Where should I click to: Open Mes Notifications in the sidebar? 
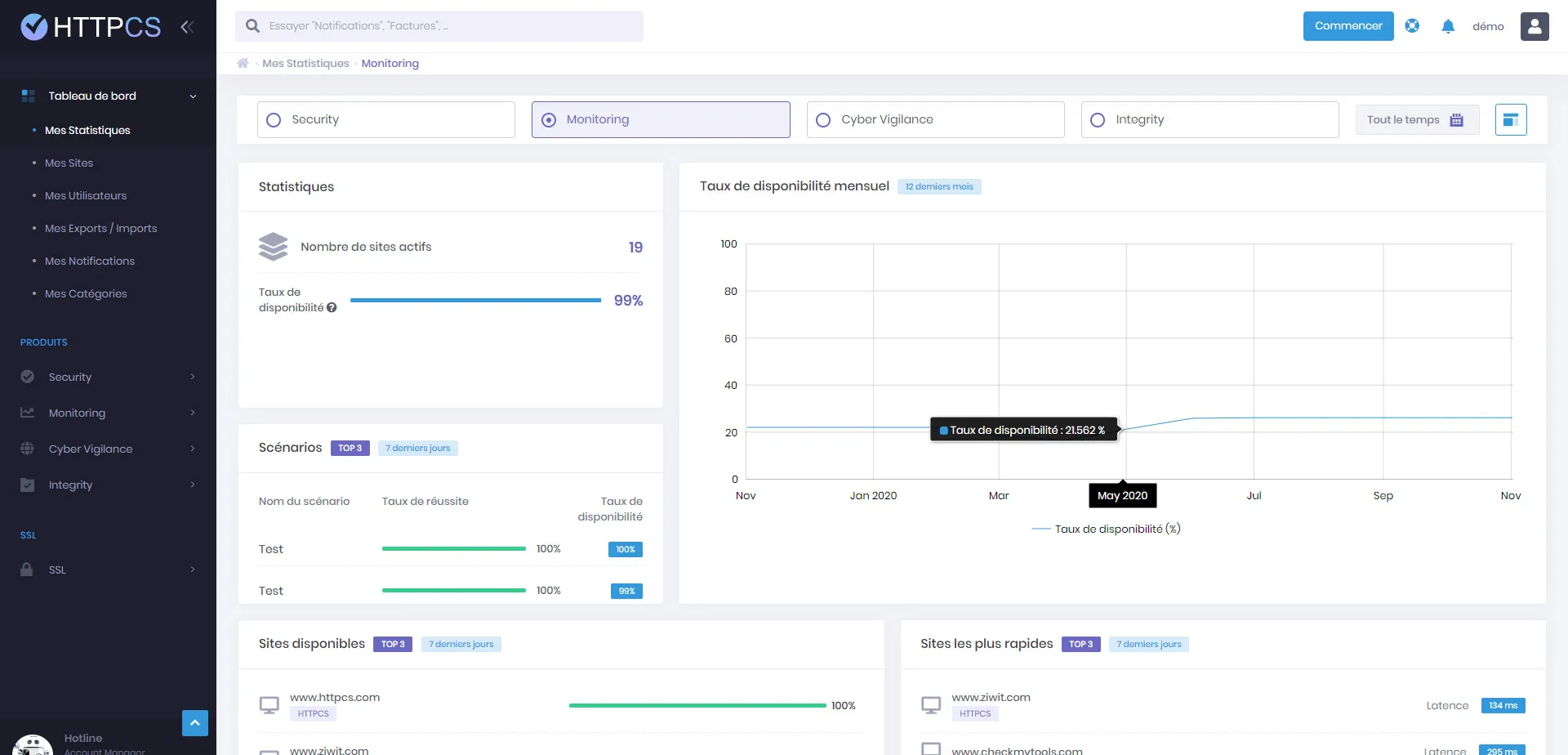pos(90,261)
